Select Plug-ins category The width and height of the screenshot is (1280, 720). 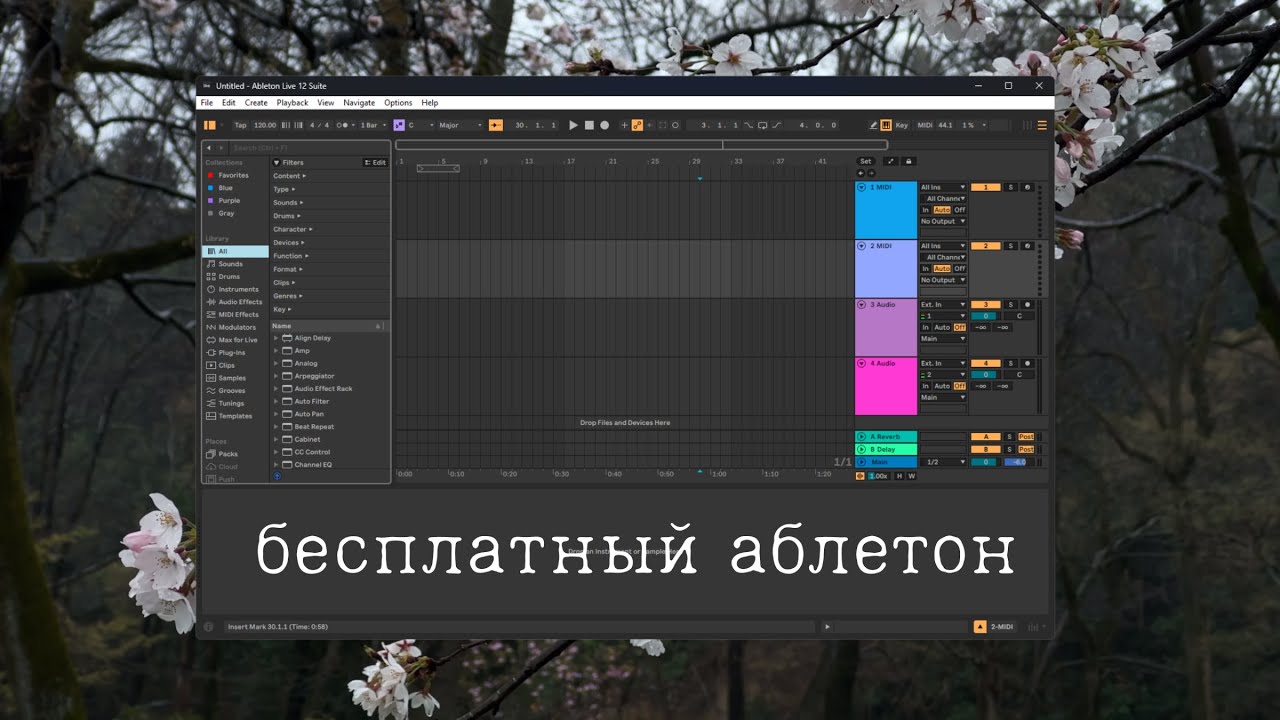235,353
